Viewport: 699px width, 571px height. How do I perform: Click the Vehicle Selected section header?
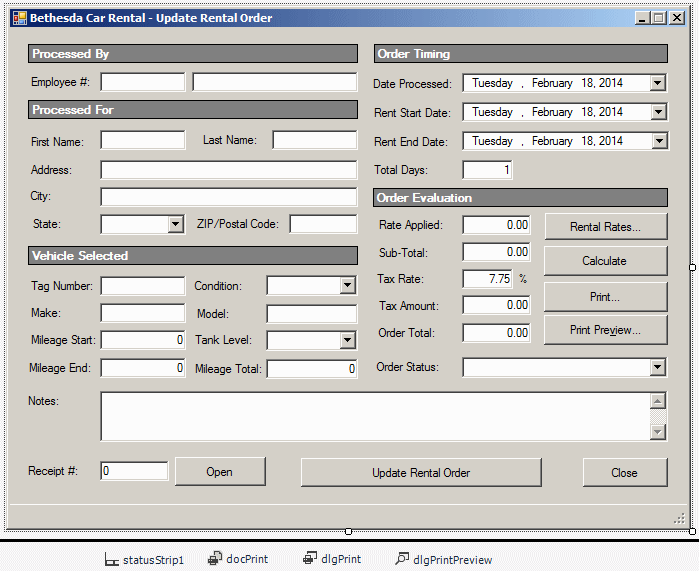click(193, 255)
